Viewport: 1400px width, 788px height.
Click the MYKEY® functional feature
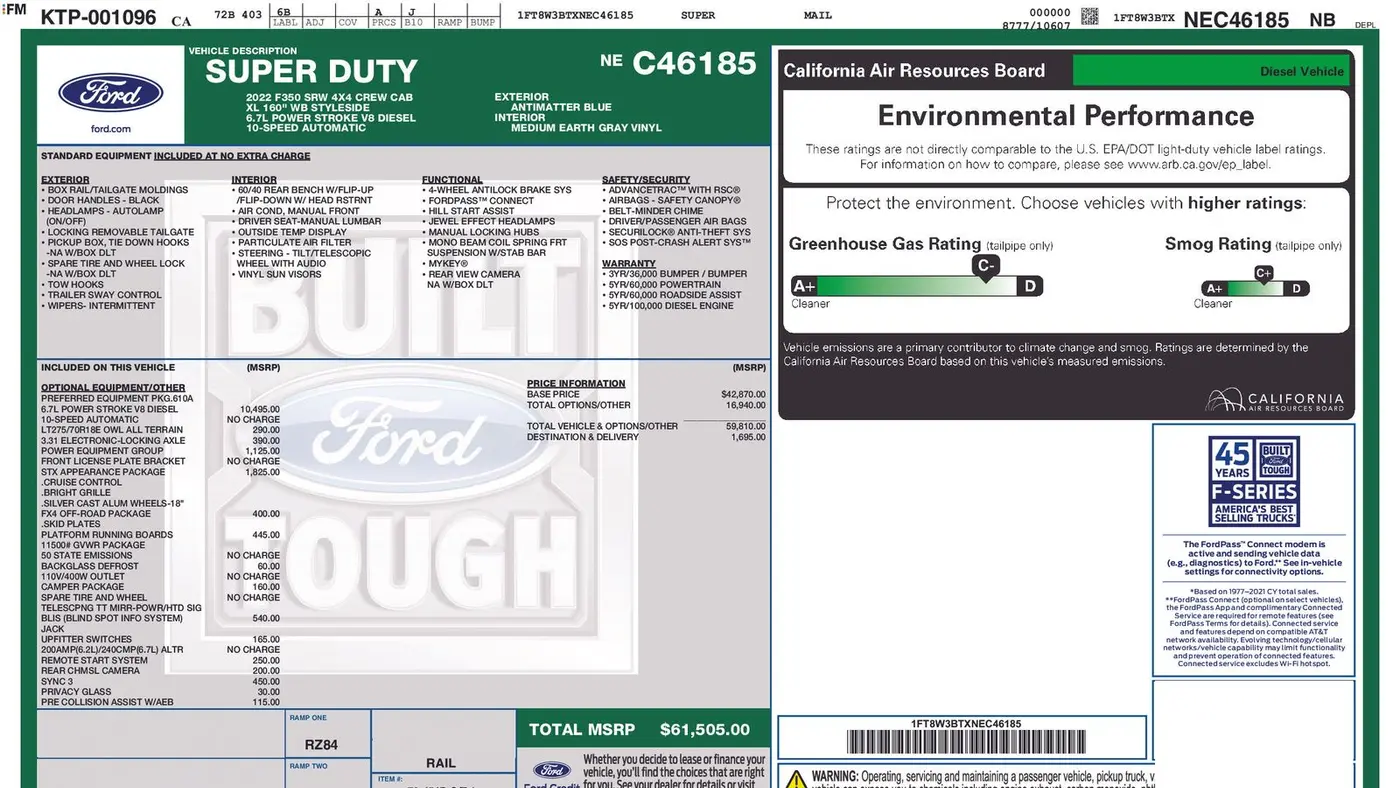pos(446,264)
